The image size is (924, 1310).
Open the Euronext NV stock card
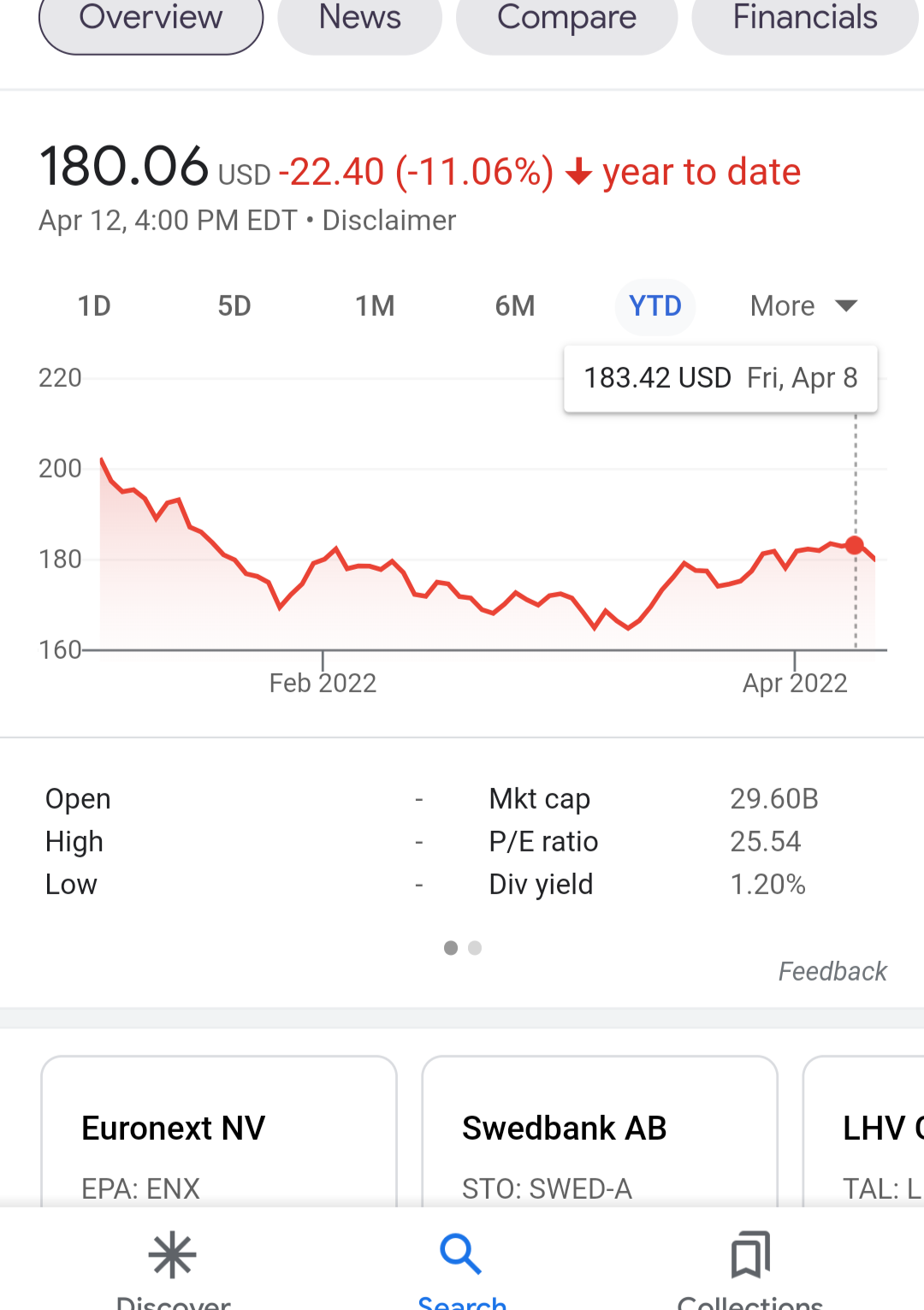(x=219, y=1131)
